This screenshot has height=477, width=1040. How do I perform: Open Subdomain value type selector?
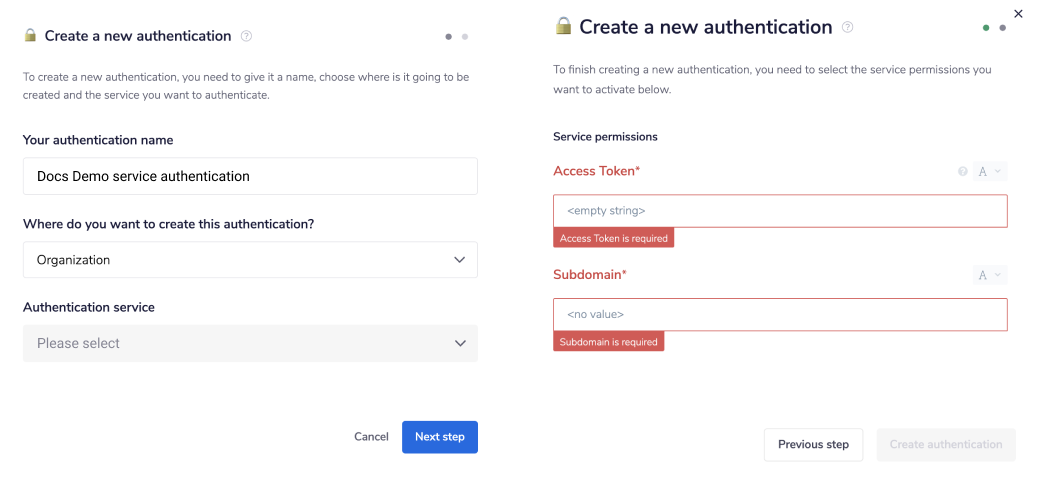click(x=989, y=275)
